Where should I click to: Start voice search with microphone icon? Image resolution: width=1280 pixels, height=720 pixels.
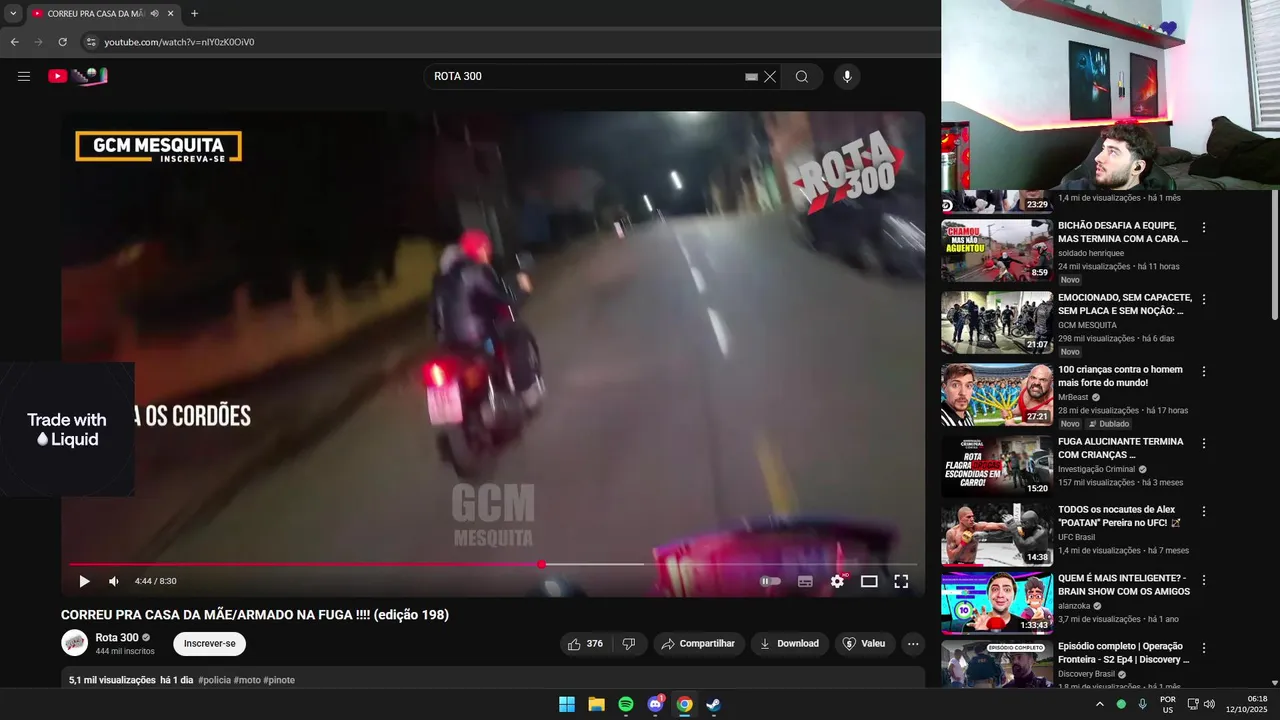pos(847,76)
